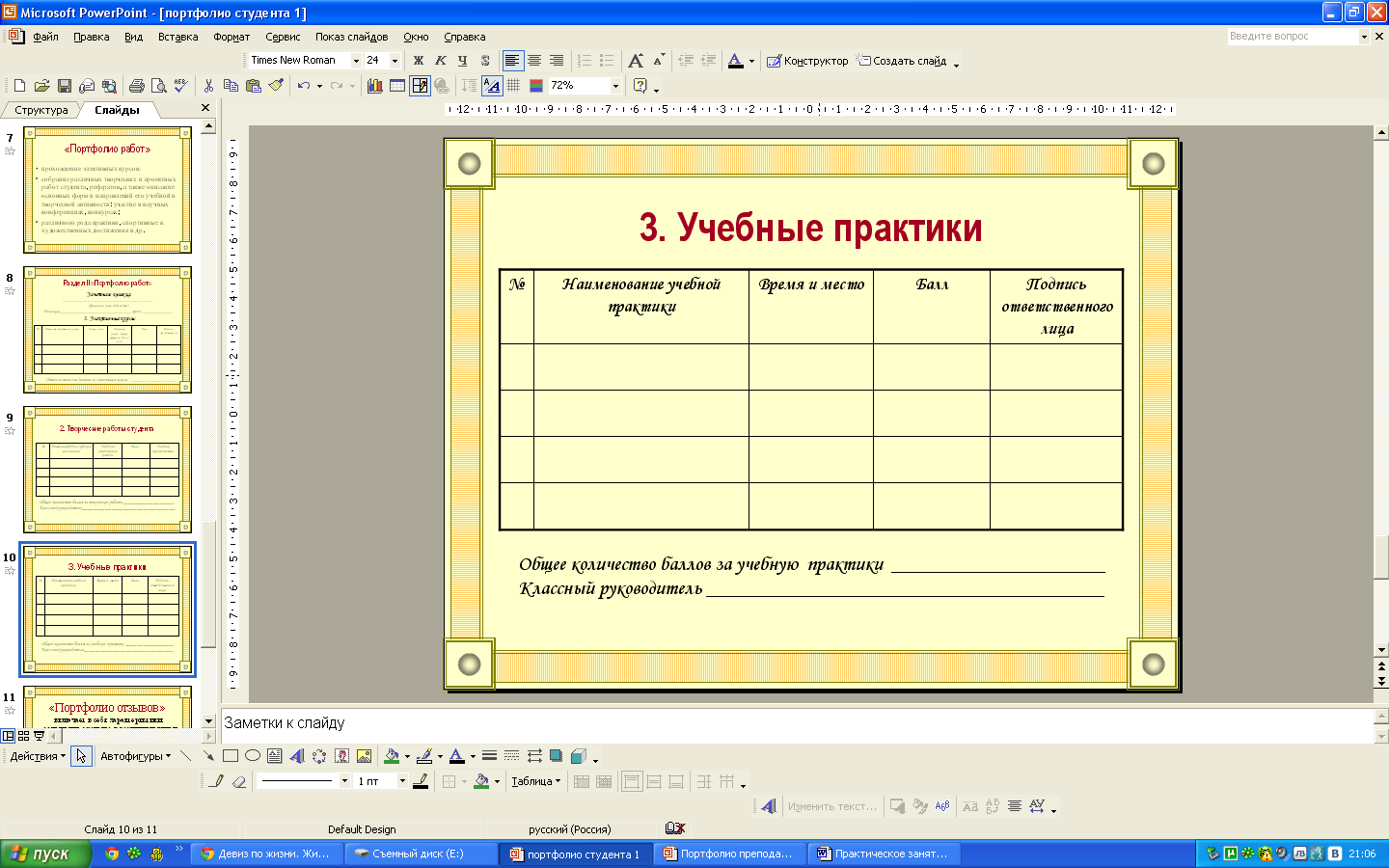This screenshot has height=868, width=1389.
Task: Open Съемный диск (E:) taskbar window
Action: tap(421, 854)
